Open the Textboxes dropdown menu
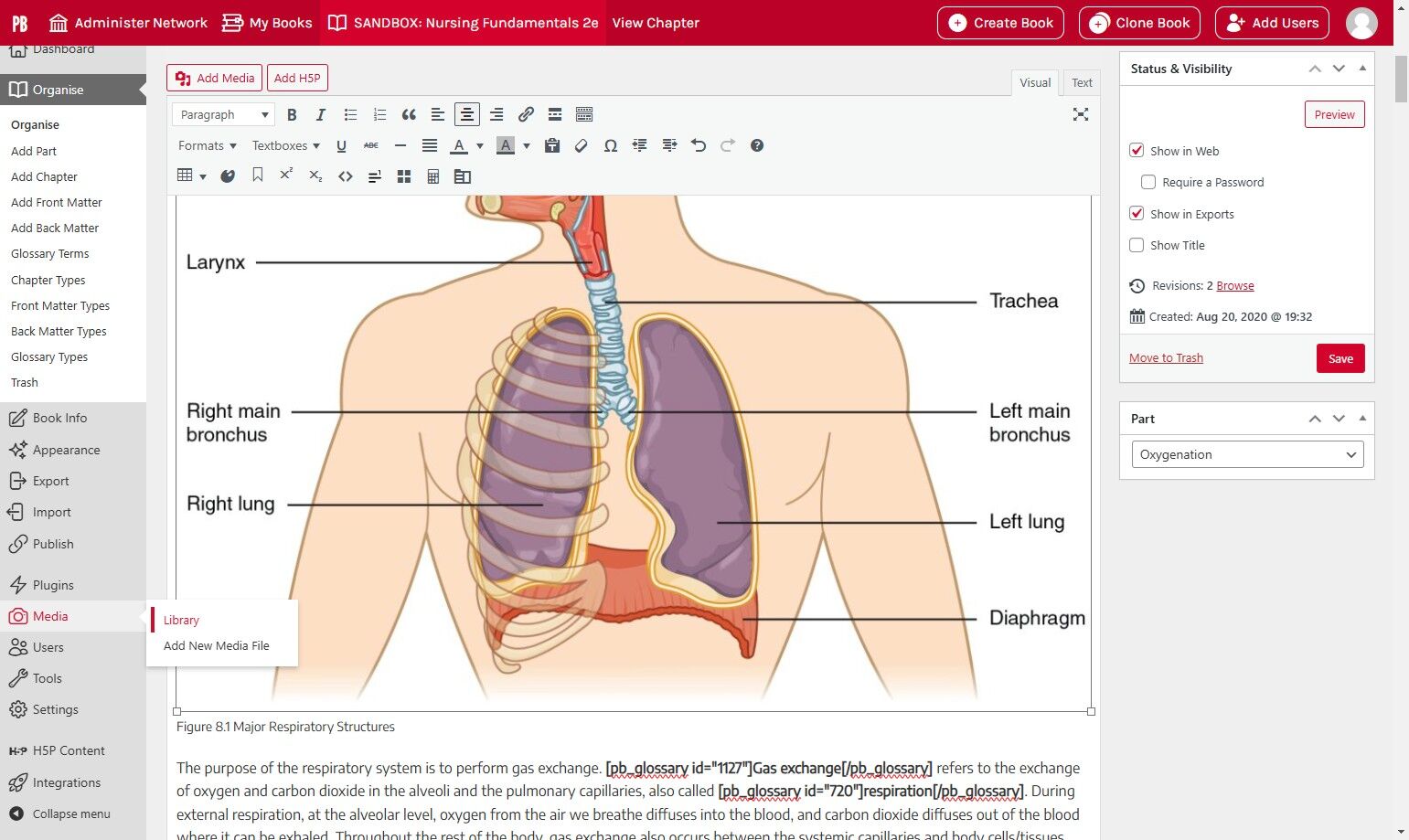1409x840 pixels. [x=286, y=145]
